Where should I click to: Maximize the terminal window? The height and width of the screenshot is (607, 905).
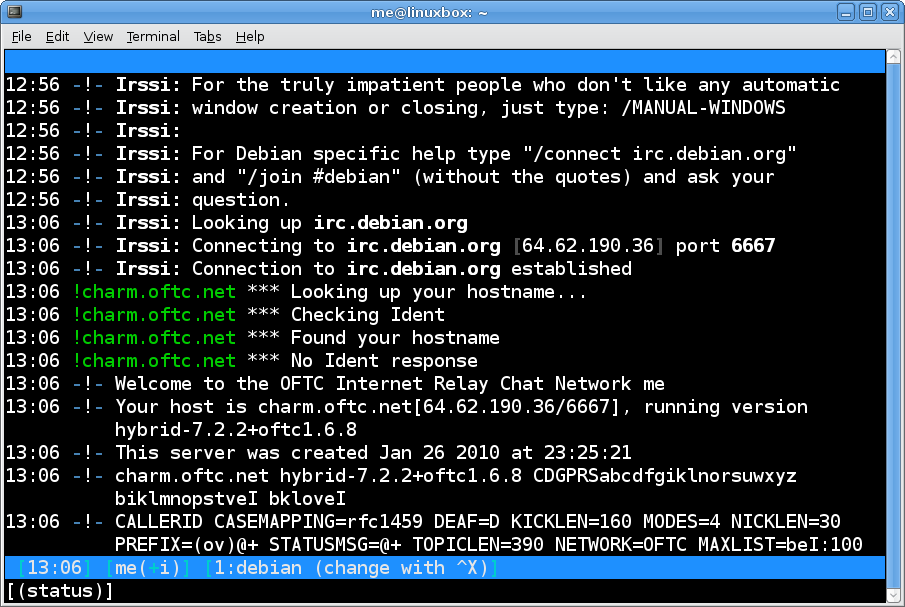(868, 12)
